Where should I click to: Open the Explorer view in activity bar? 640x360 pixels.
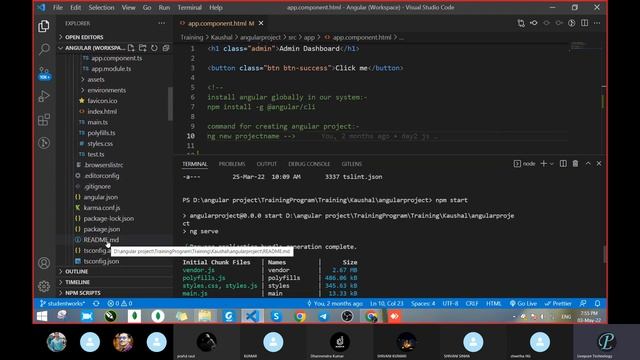[44, 26]
